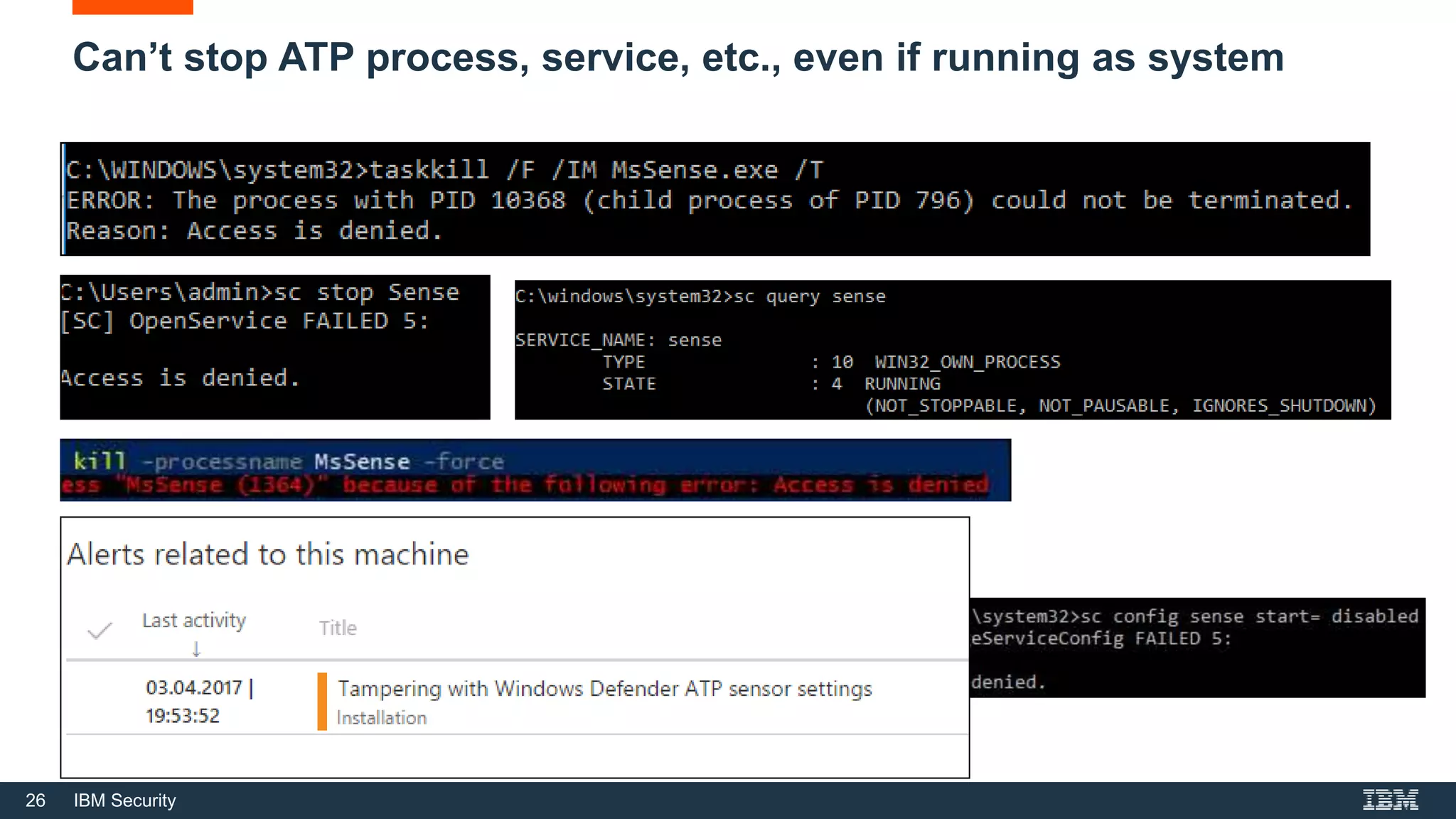Viewport: 1456px width, 819px height.
Task: Click the SERVICE_NAME: sense line
Action: click(619, 341)
